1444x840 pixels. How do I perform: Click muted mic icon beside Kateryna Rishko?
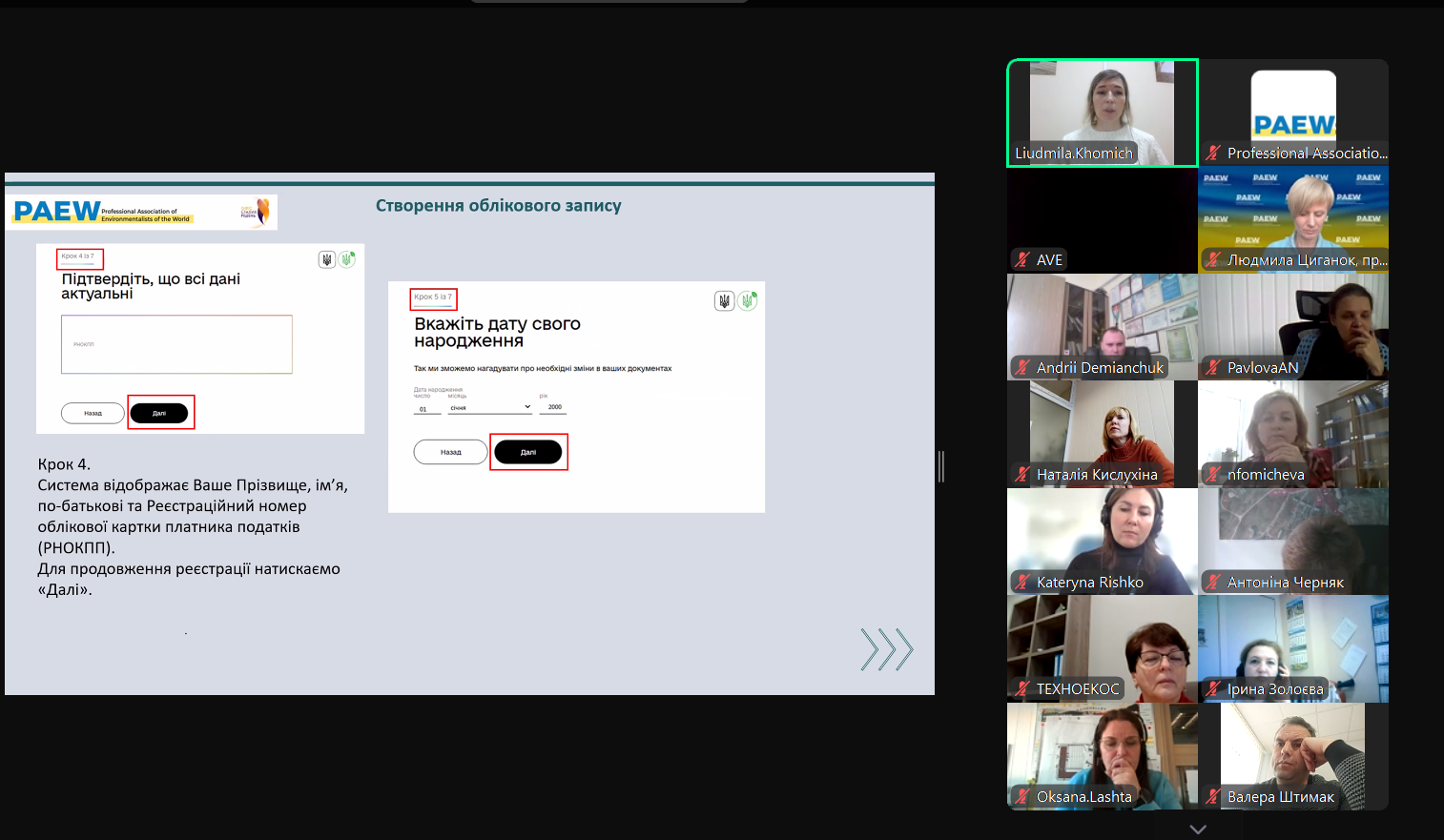click(x=1022, y=582)
